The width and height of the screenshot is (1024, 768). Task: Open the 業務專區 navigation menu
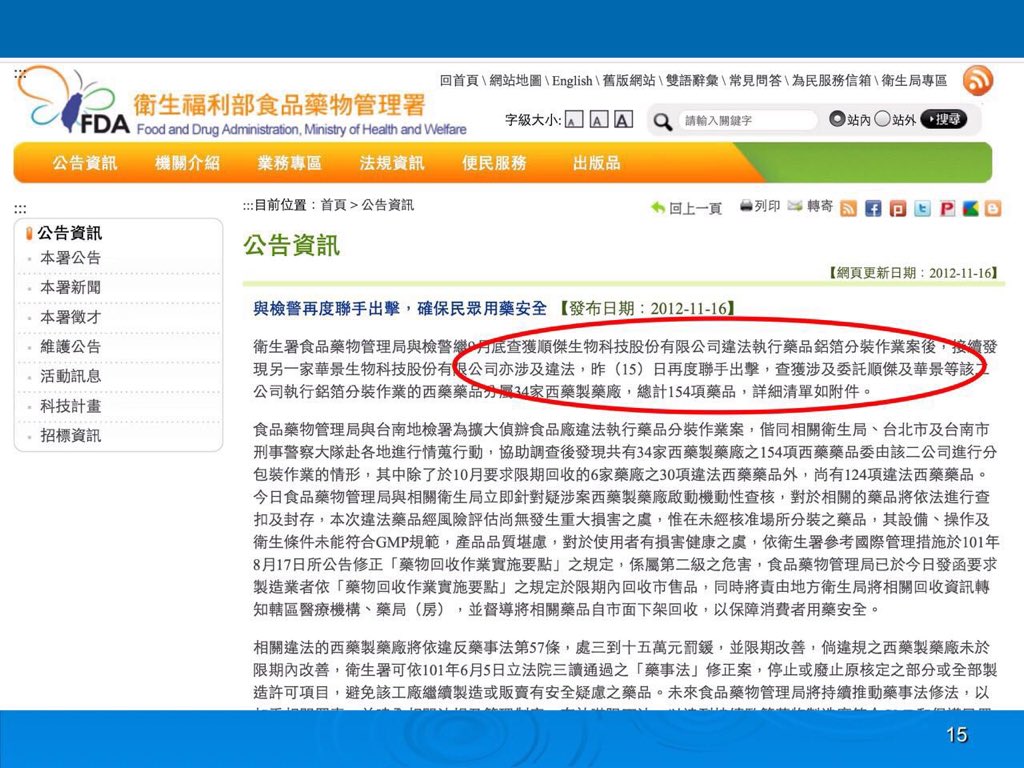click(289, 163)
